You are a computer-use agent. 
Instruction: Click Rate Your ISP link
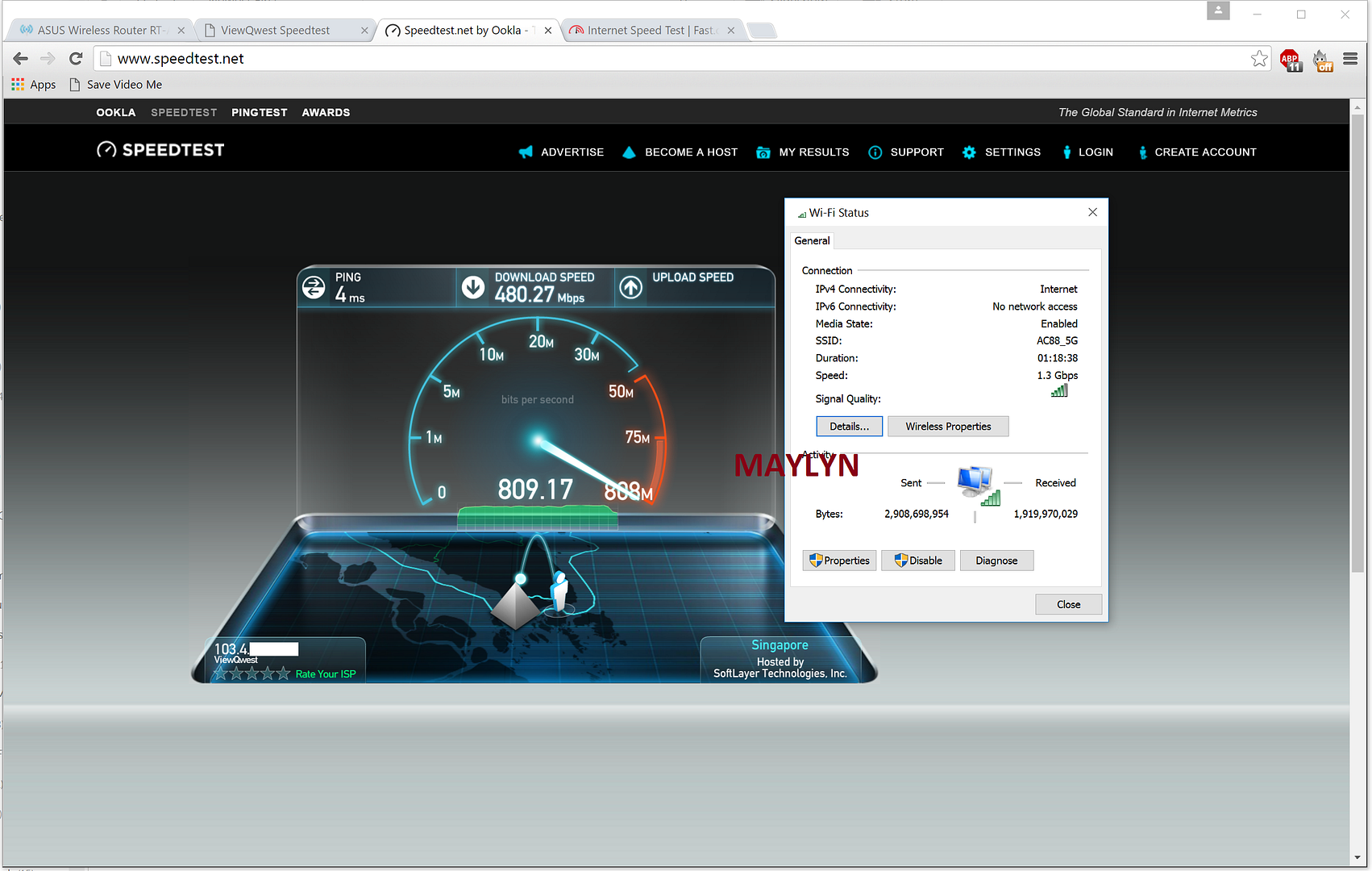click(325, 674)
